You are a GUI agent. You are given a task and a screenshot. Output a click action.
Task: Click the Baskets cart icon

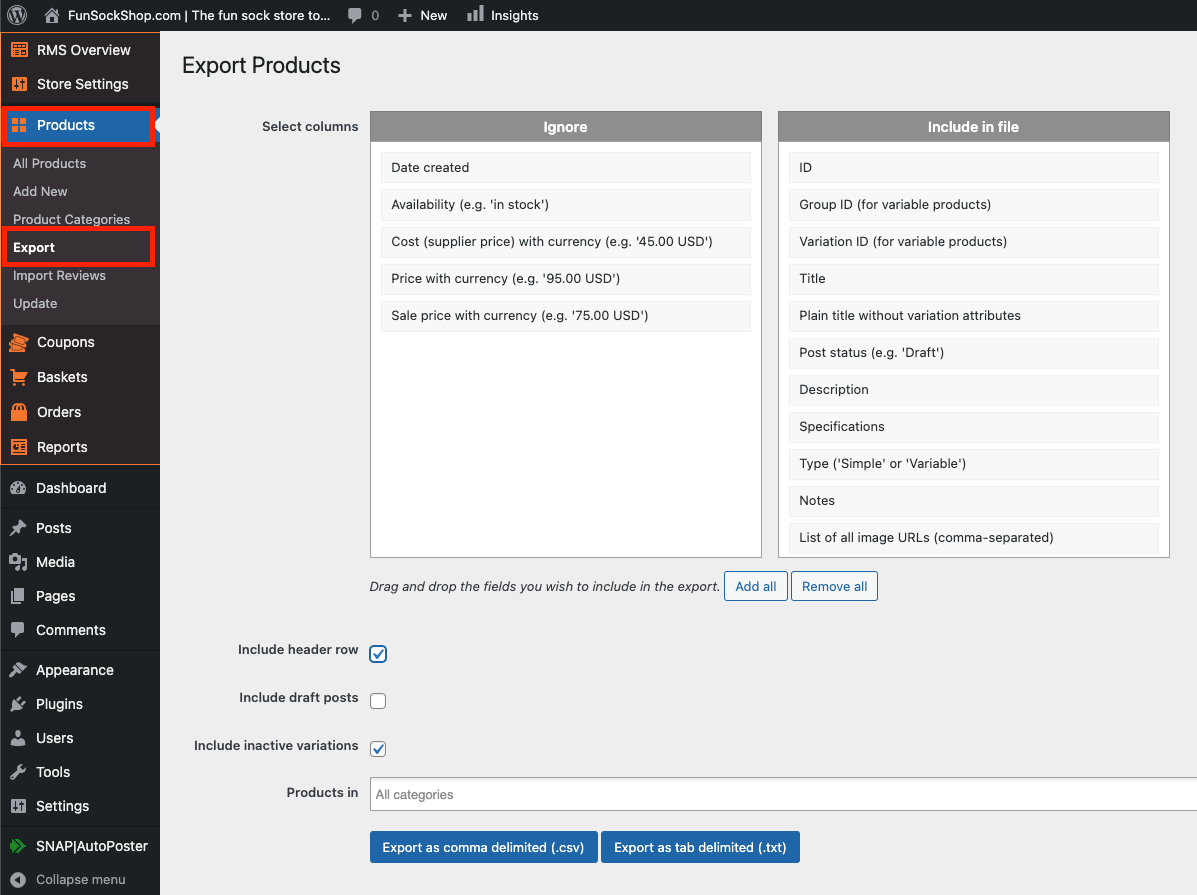pyautogui.click(x=19, y=377)
